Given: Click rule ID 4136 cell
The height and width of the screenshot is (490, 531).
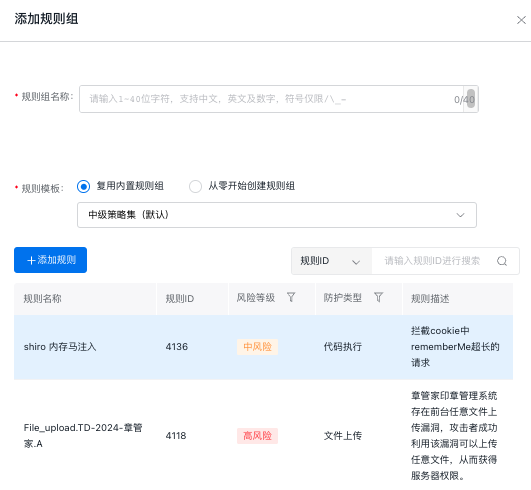Looking at the screenshot, I should point(177,347).
